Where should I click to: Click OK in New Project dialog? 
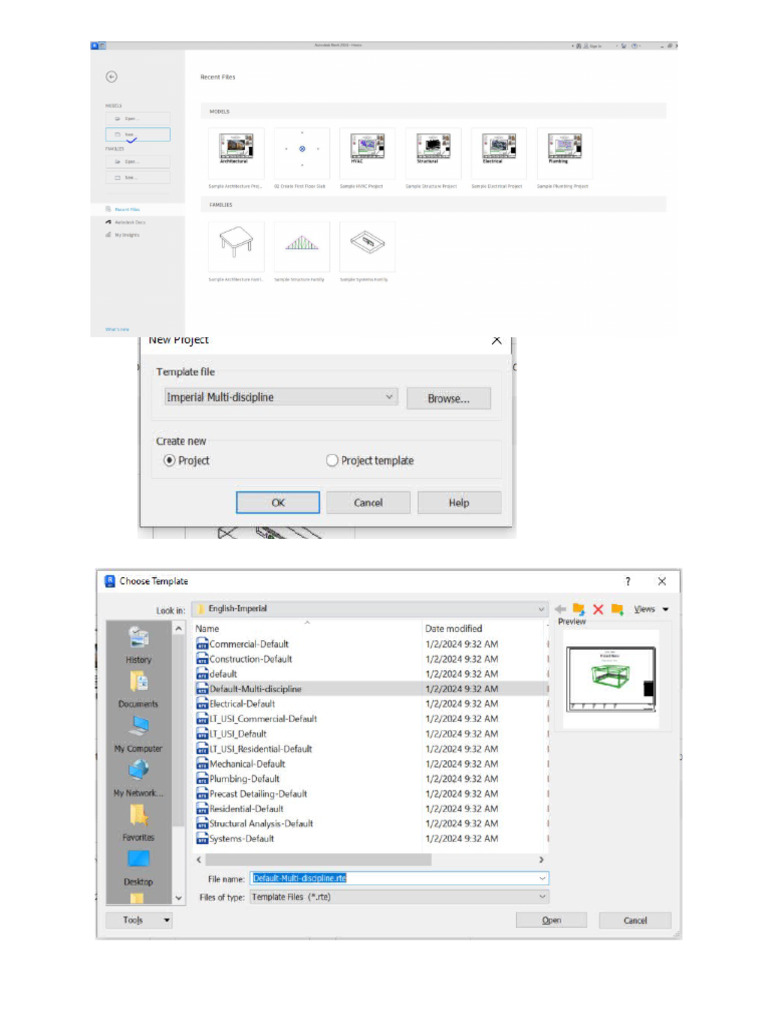[x=278, y=503]
